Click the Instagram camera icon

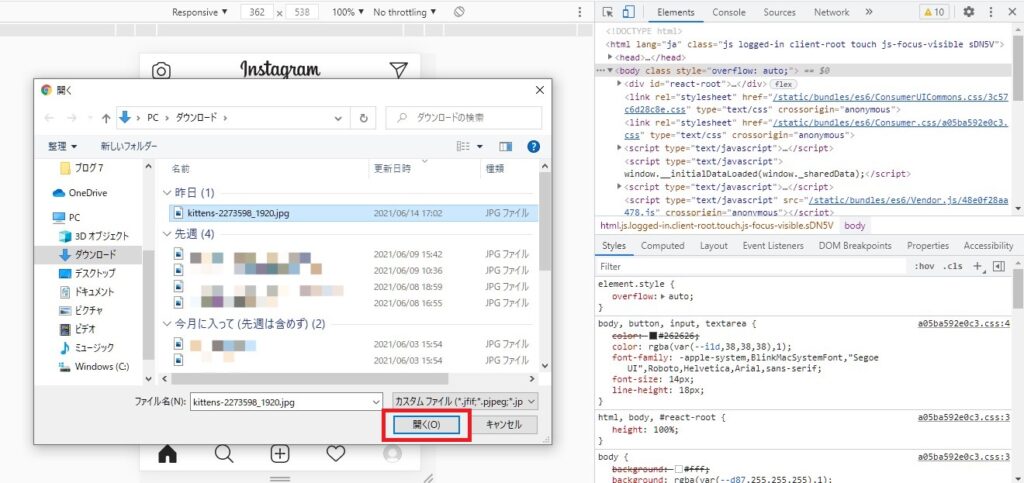[161, 70]
